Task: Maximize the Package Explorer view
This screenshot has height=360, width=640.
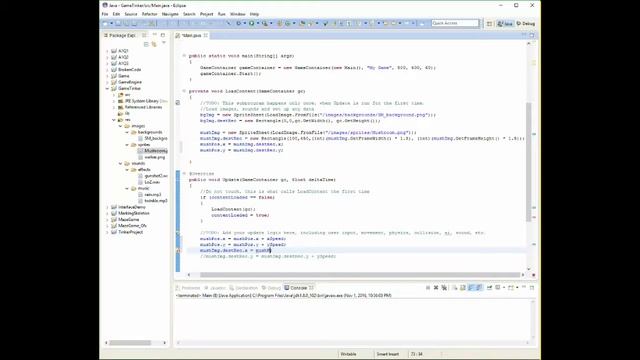Action: [163, 35]
